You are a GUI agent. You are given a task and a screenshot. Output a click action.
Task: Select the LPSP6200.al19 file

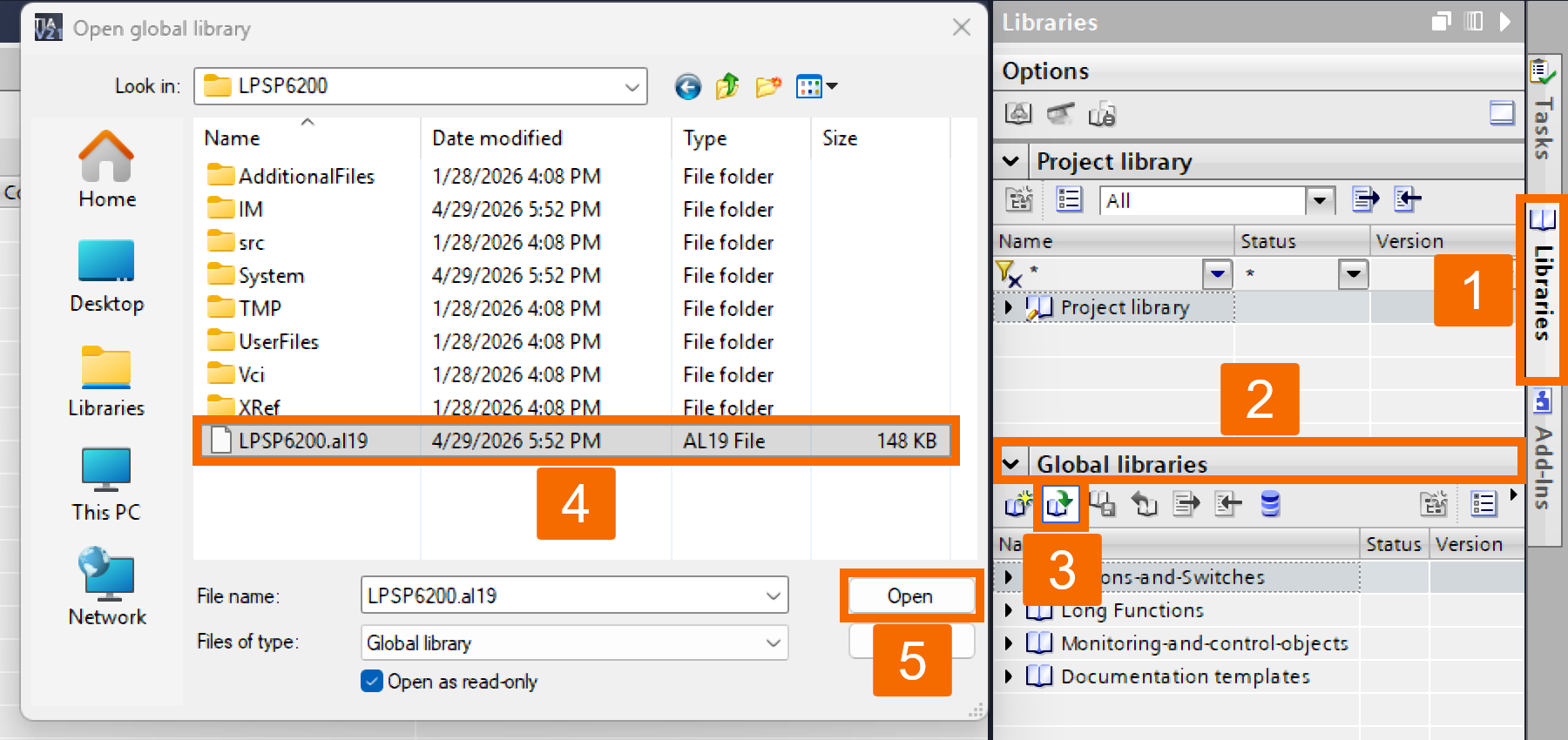click(574, 441)
